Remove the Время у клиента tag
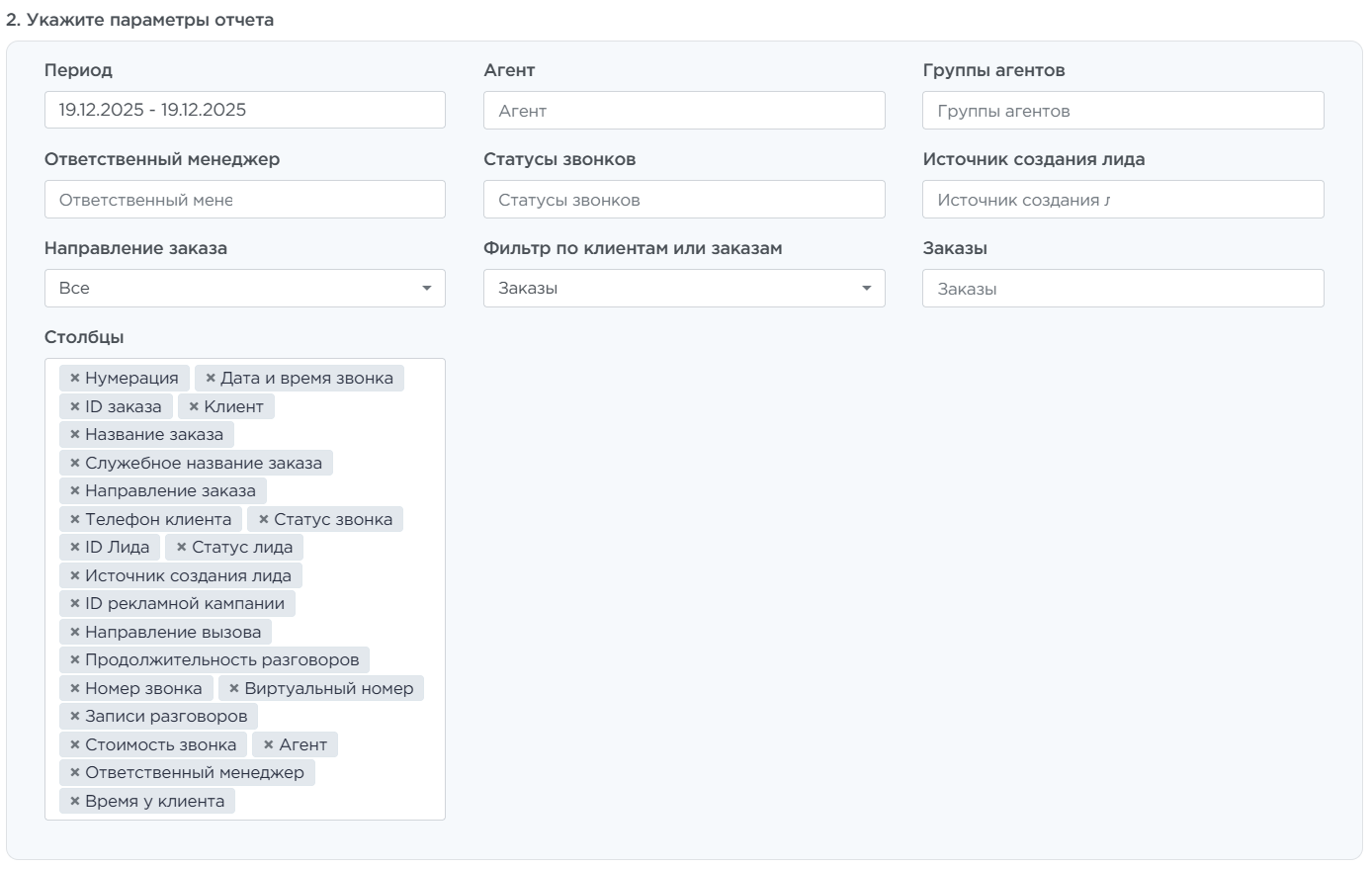The width and height of the screenshot is (1372, 869). click(x=74, y=801)
